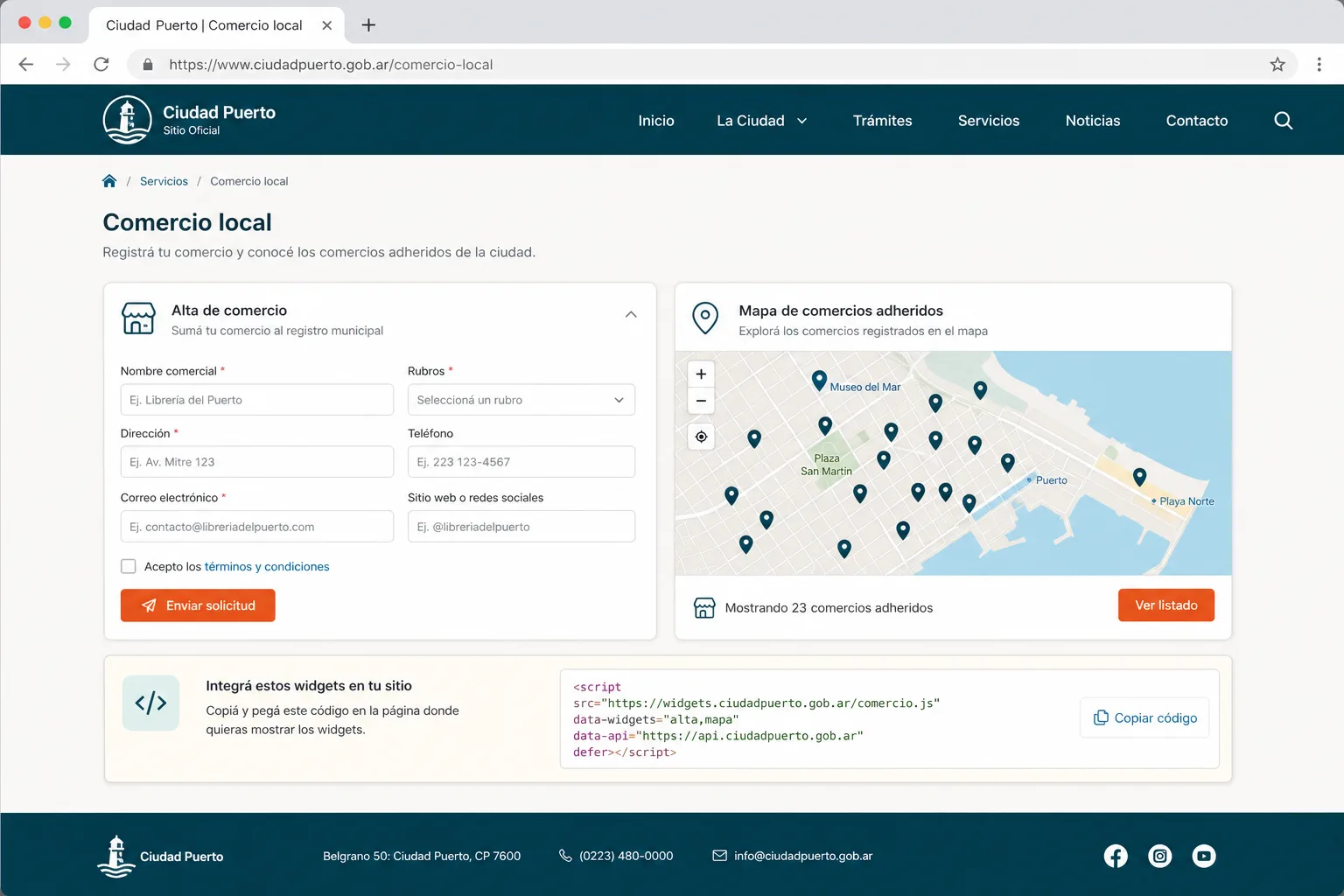The height and width of the screenshot is (896, 1344).
Task: Click the phone icon in footer
Action: pos(565,856)
